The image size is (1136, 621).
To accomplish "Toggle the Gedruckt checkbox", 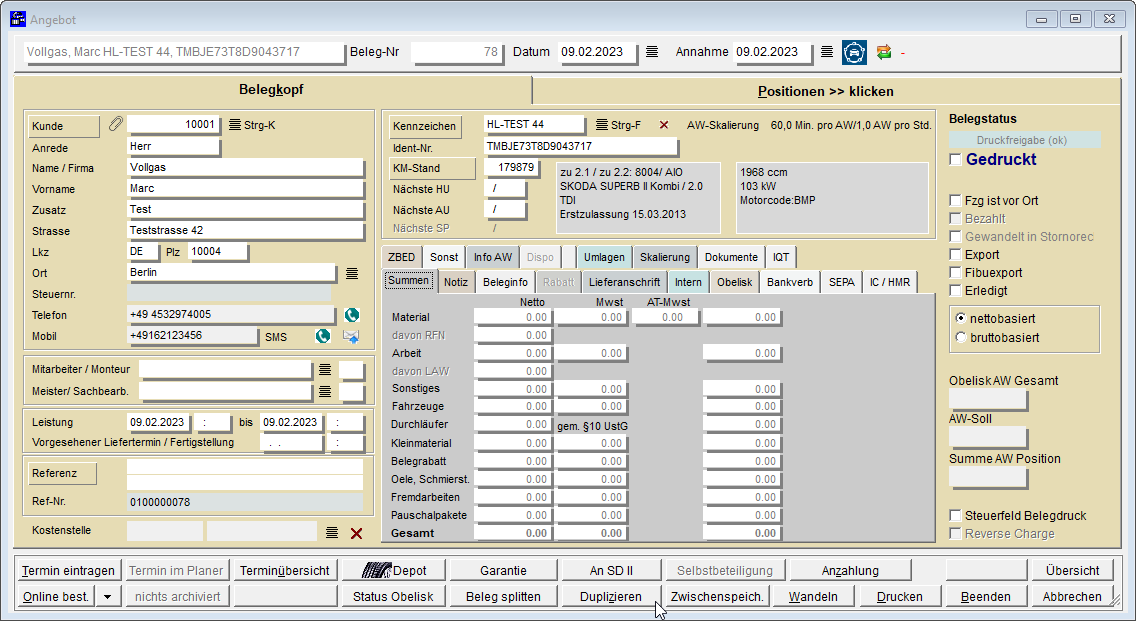I will click(956, 159).
